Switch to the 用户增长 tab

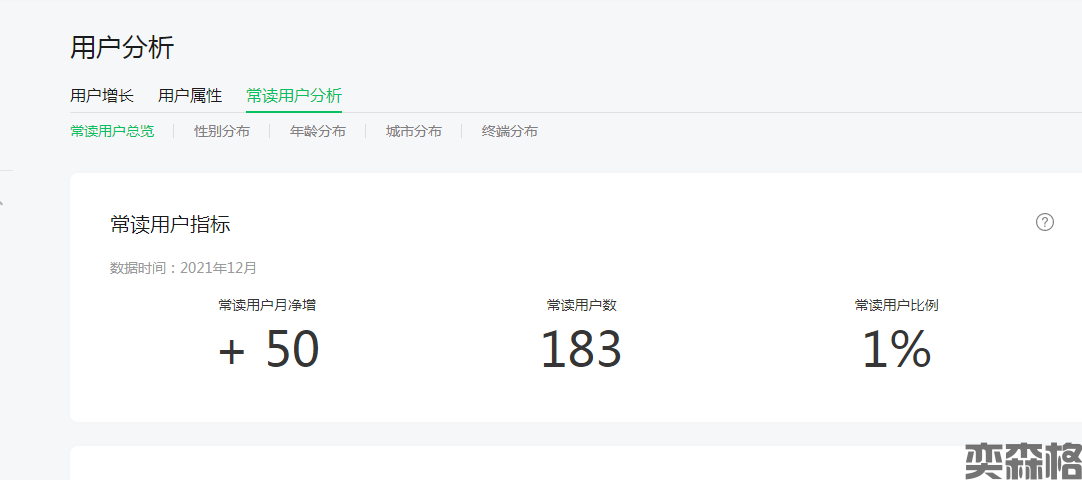[x=102, y=96]
